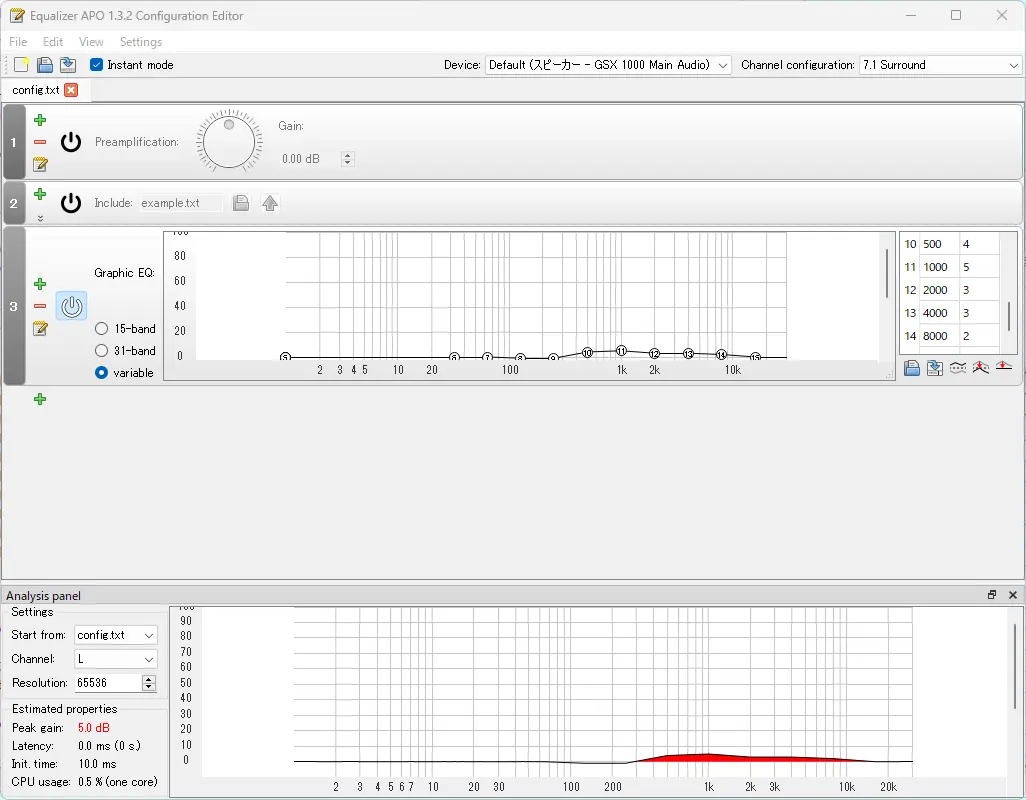Select the 1000 Hz frequency cell in table
The image size is (1026, 800).
[x=938, y=267]
